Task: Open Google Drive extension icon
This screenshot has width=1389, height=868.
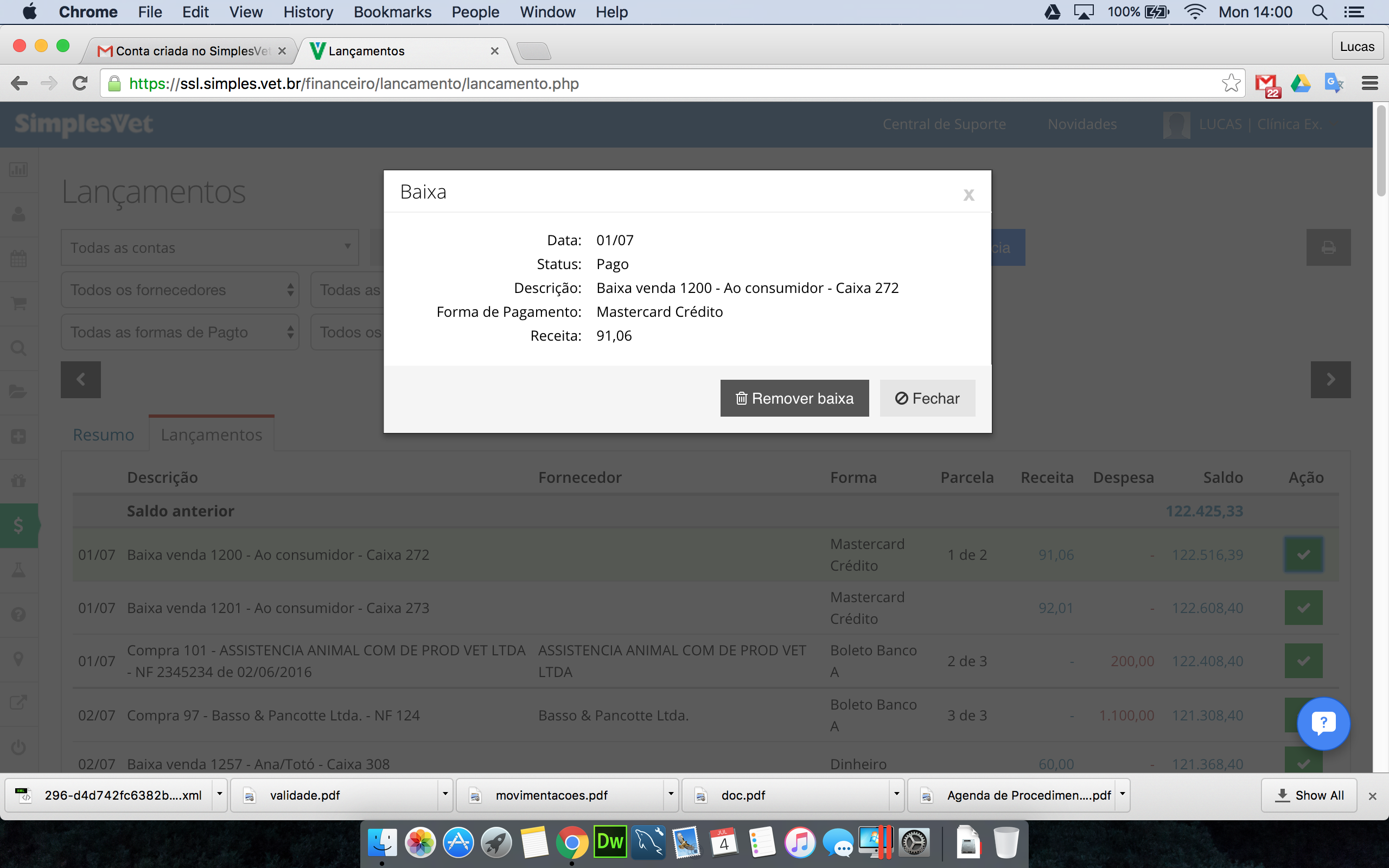Action: 1300,84
